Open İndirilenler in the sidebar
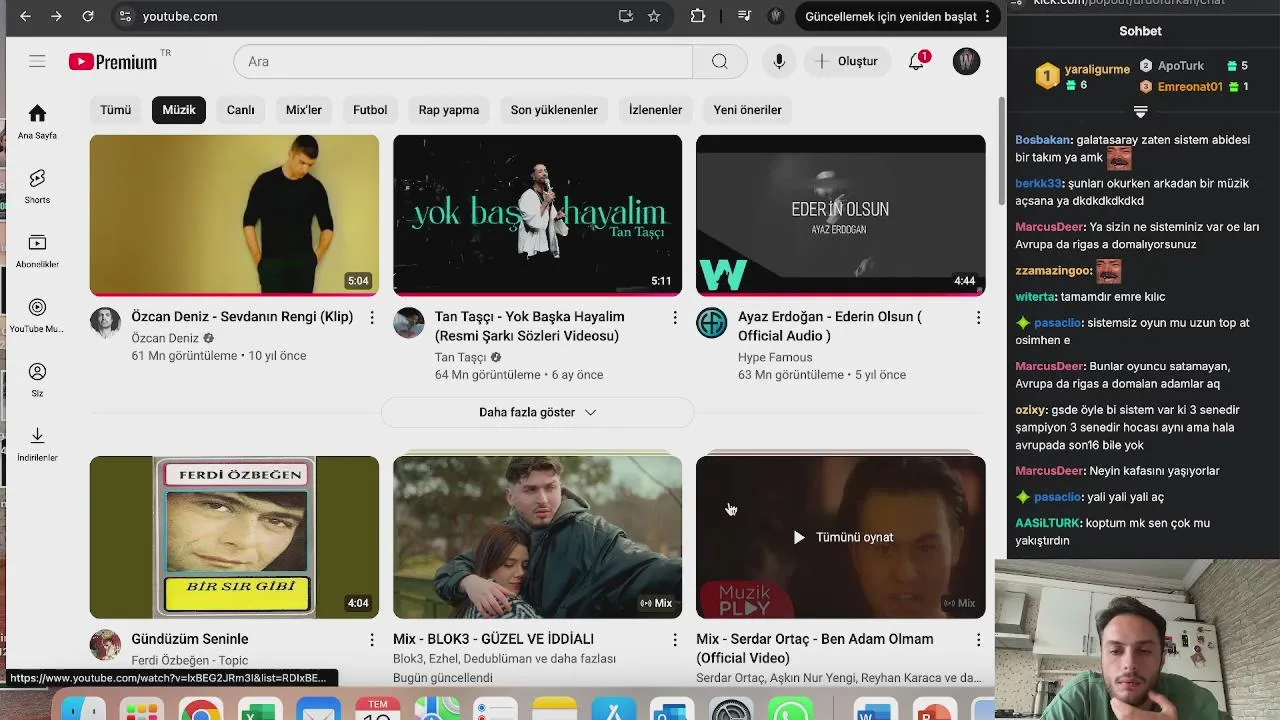The width and height of the screenshot is (1280, 720). 37,444
